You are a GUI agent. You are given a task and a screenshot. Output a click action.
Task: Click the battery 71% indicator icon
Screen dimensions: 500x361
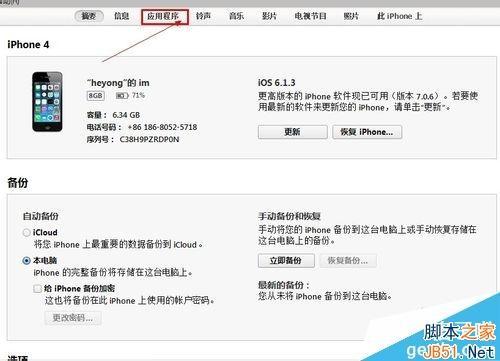pyautogui.click(x=122, y=96)
